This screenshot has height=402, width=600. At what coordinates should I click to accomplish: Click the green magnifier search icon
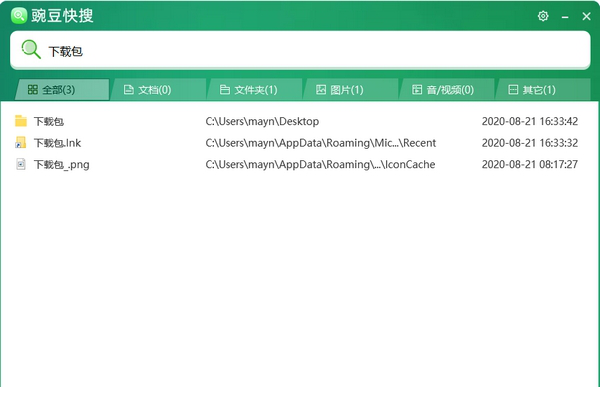pyautogui.click(x=31, y=50)
